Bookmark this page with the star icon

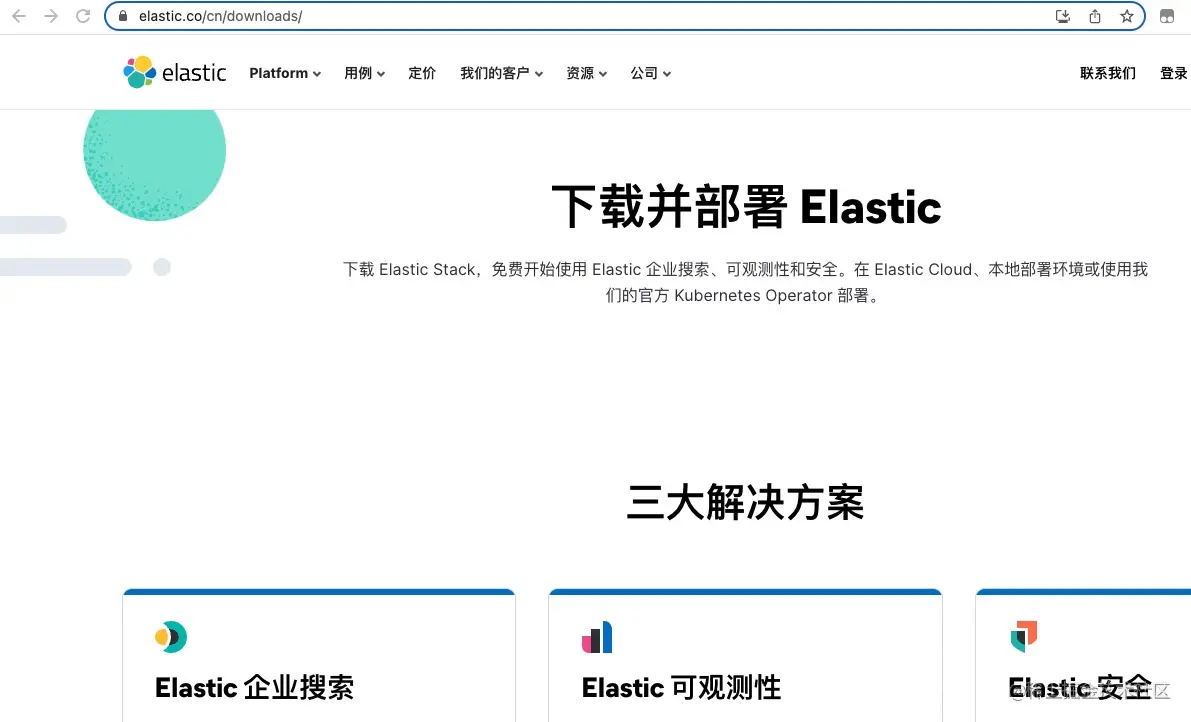coord(1126,16)
